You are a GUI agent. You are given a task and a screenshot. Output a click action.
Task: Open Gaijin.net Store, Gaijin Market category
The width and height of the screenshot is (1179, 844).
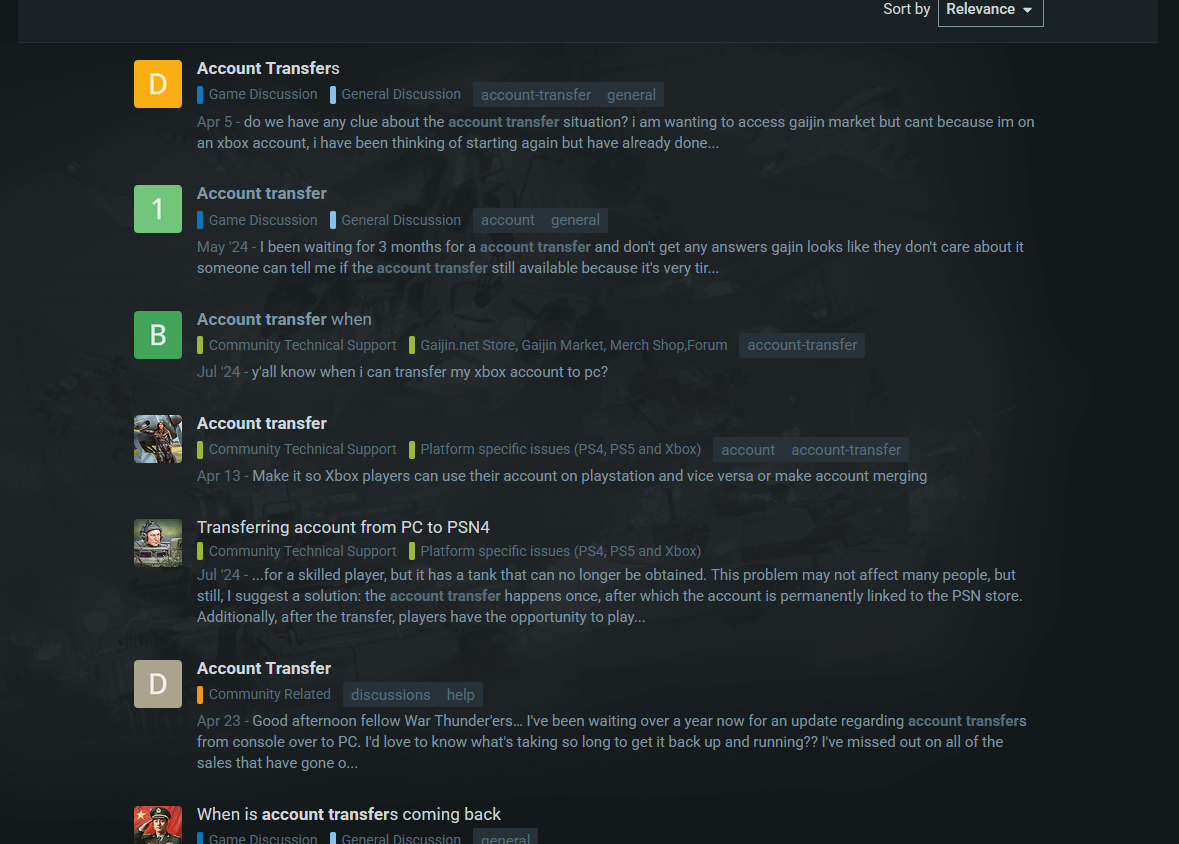(568, 345)
